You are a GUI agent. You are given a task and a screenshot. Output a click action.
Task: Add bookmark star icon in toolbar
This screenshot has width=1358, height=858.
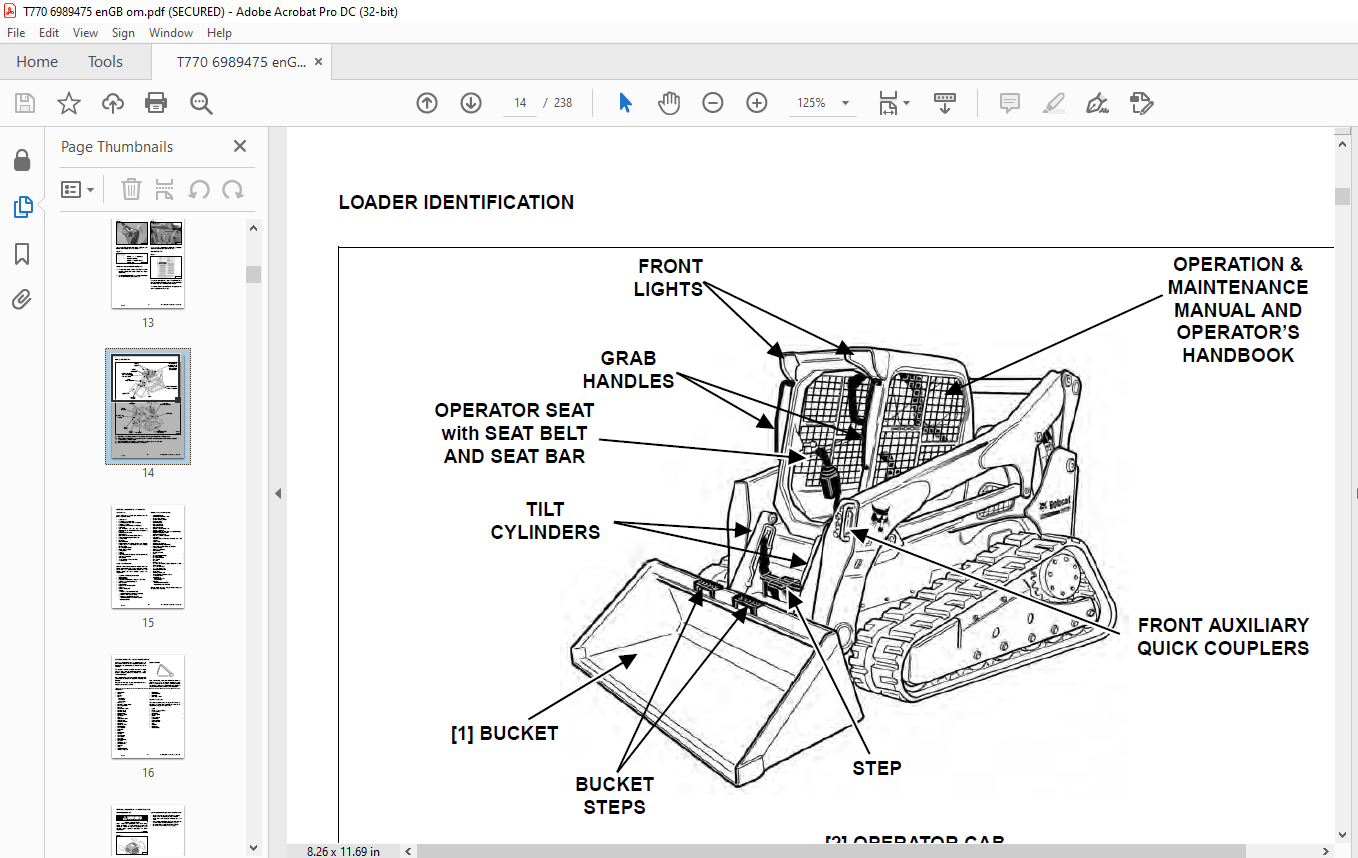68,103
